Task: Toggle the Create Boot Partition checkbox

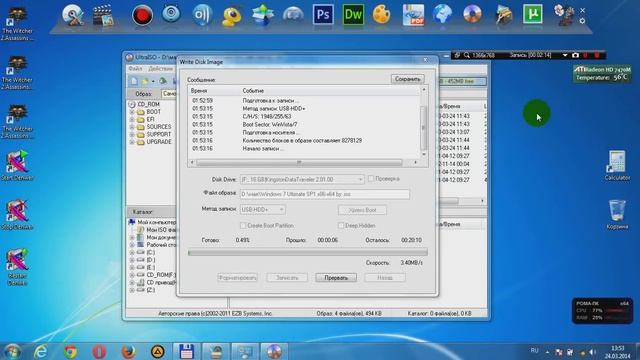Action: (243, 225)
